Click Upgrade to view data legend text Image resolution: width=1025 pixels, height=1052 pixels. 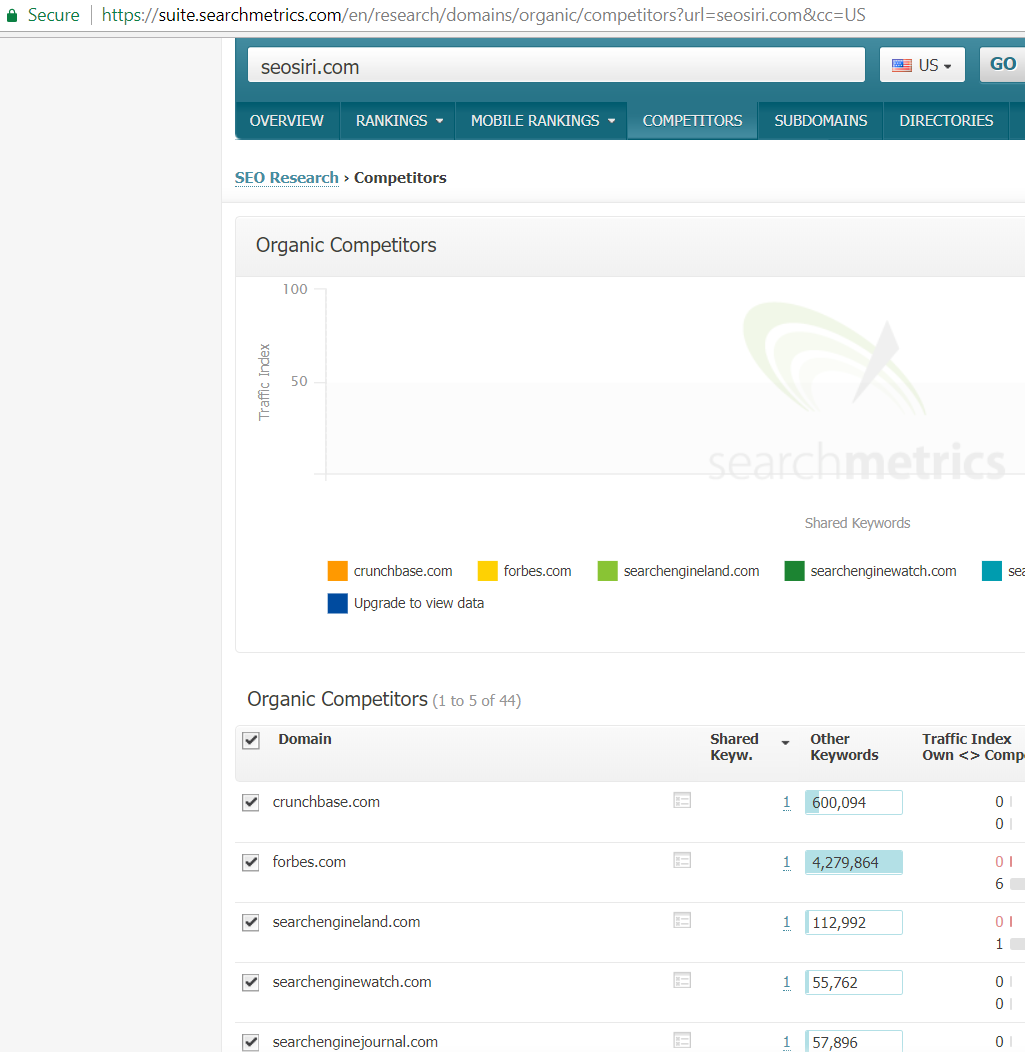pos(419,603)
